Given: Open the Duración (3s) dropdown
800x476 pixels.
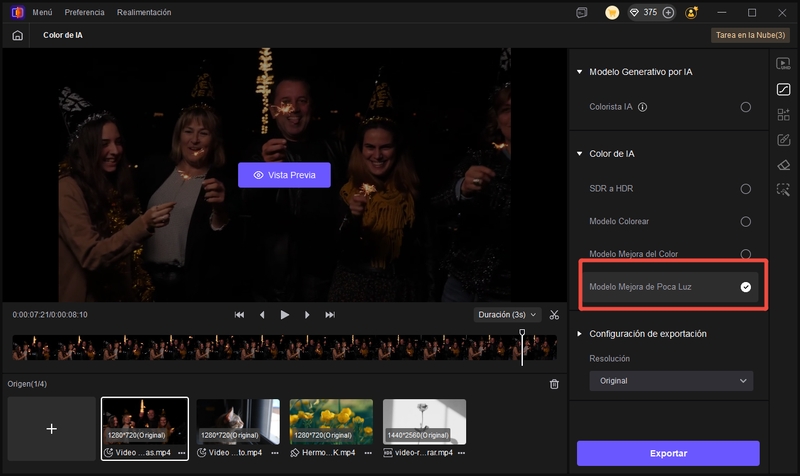Looking at the screenshot, I should point(508,314).
